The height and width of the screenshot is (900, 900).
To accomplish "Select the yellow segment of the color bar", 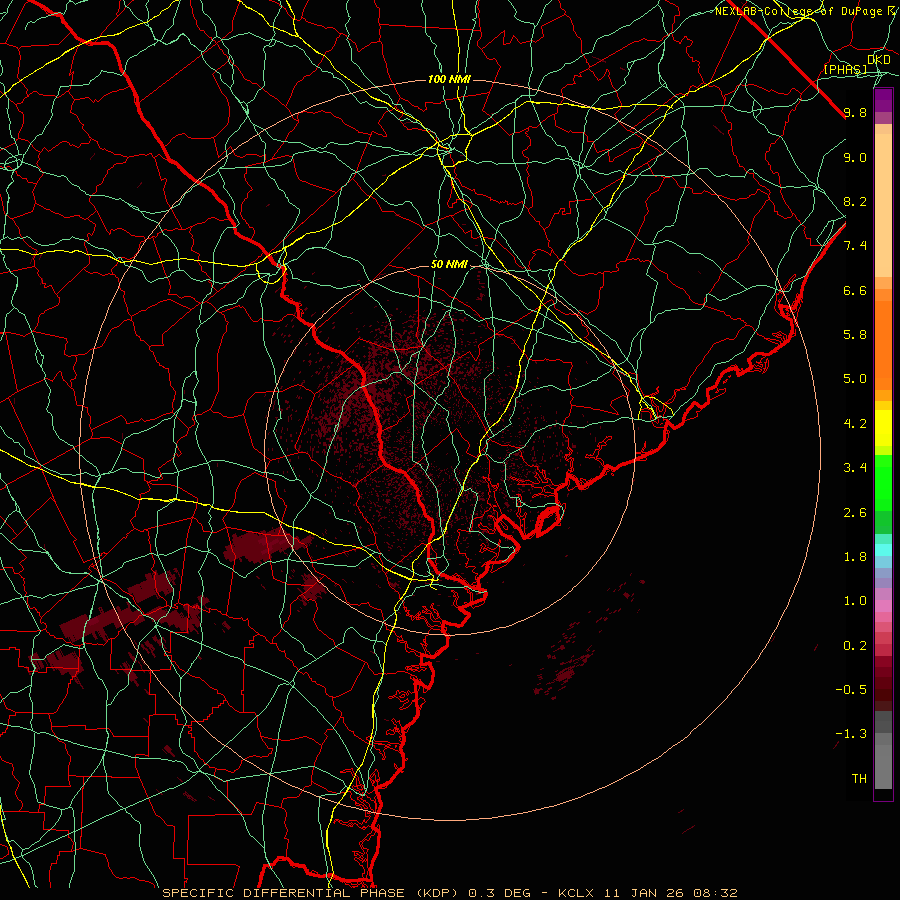I will [883, 428].
